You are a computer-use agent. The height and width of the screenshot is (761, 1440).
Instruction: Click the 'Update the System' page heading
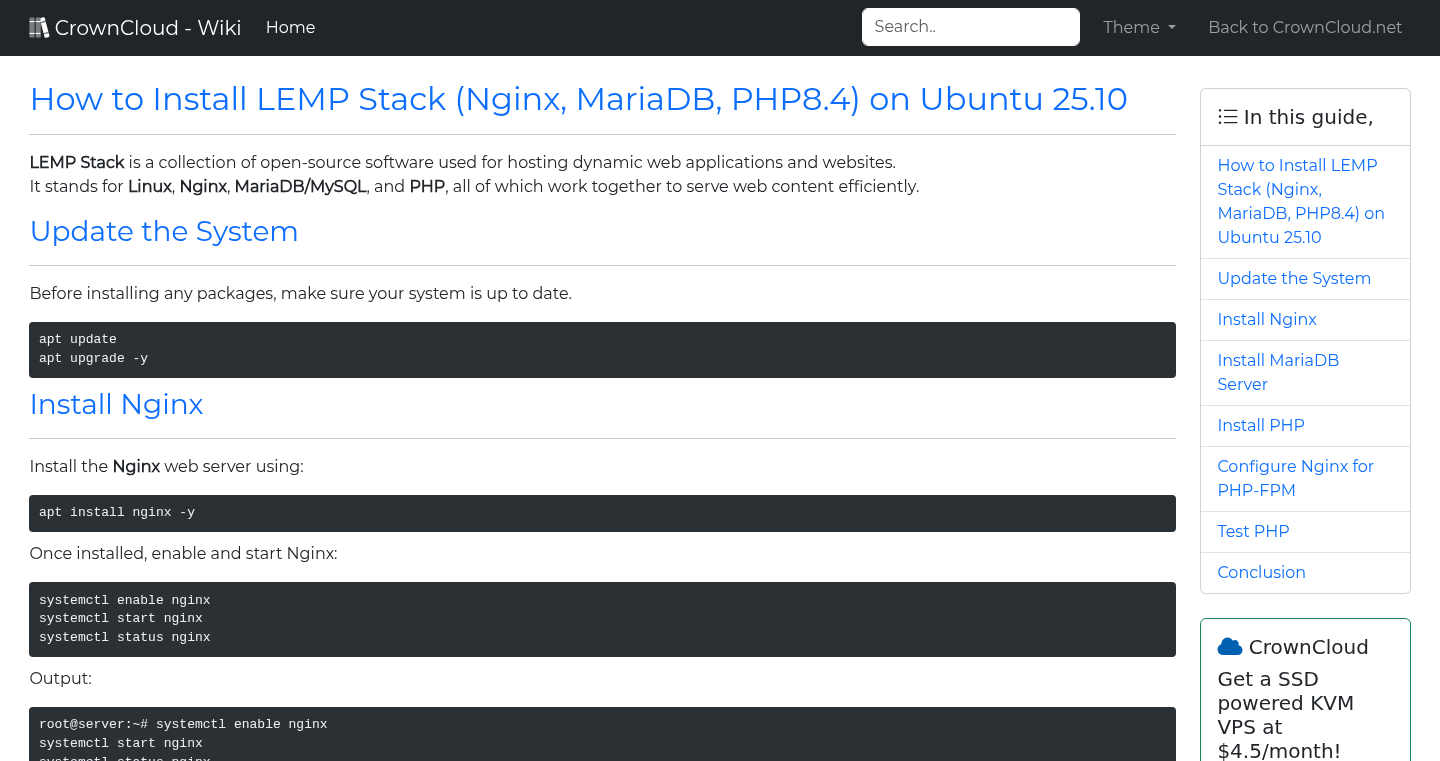tap(164, 231)
